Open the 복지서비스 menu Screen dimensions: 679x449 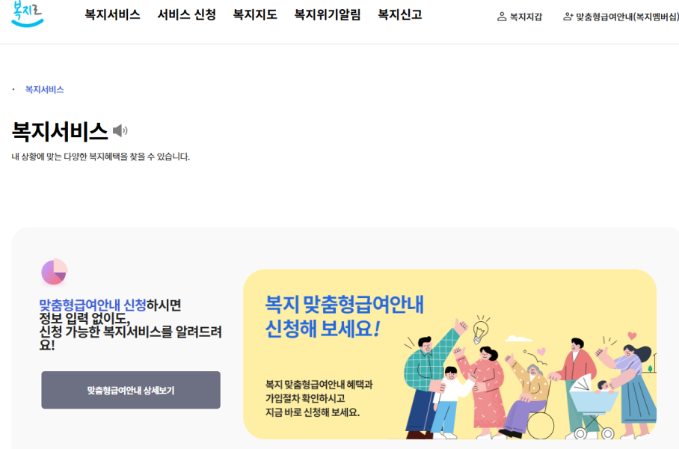click(112, 15)
